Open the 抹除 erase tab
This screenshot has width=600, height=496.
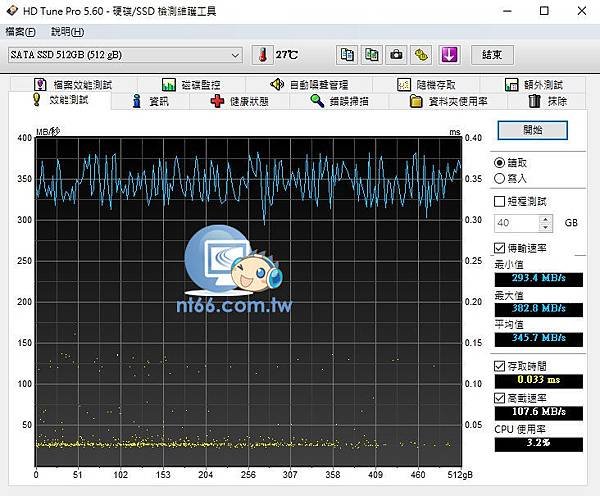pos(547,101)
